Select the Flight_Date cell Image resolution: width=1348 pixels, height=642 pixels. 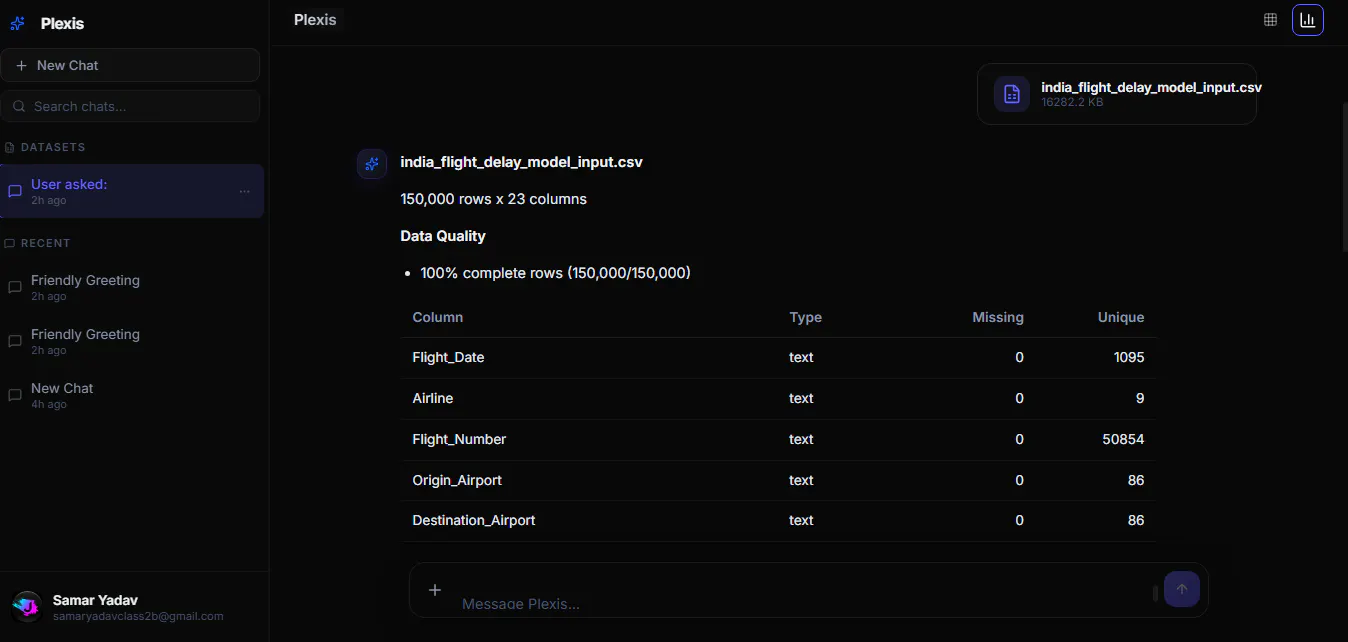point(448,357)
